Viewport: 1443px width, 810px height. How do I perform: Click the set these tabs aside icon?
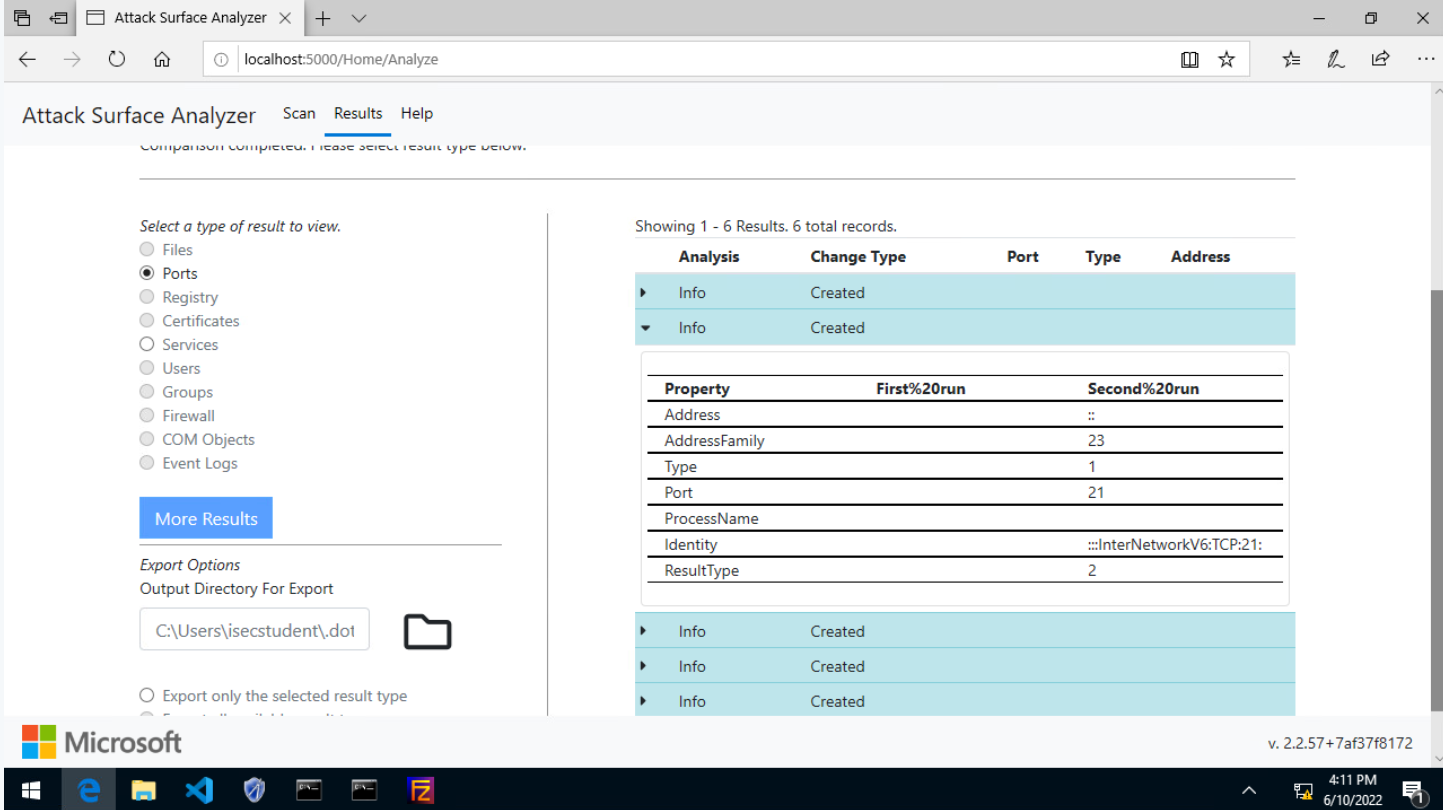pyautogui.click(x=59, y=18)
